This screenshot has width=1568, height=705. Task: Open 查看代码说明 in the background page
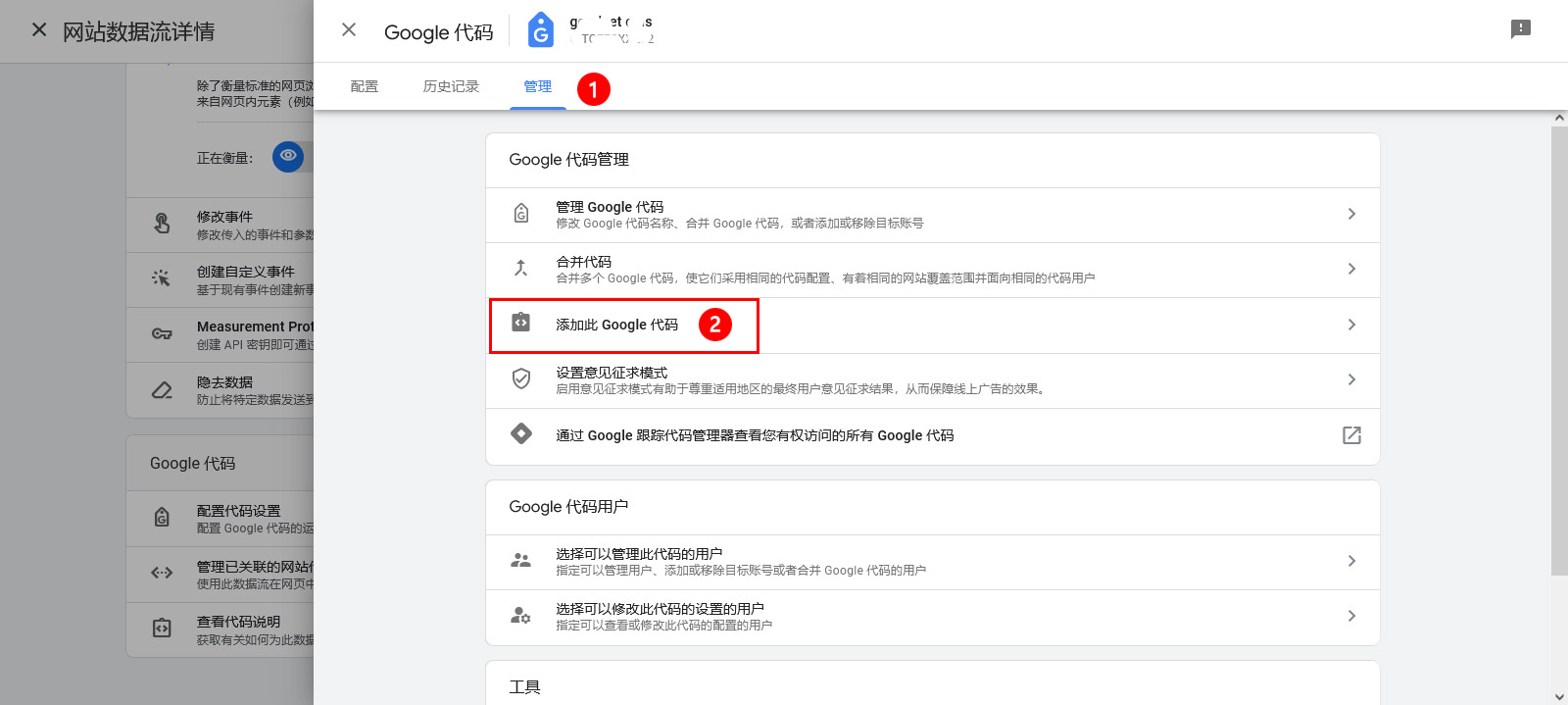tap(220, 629)
